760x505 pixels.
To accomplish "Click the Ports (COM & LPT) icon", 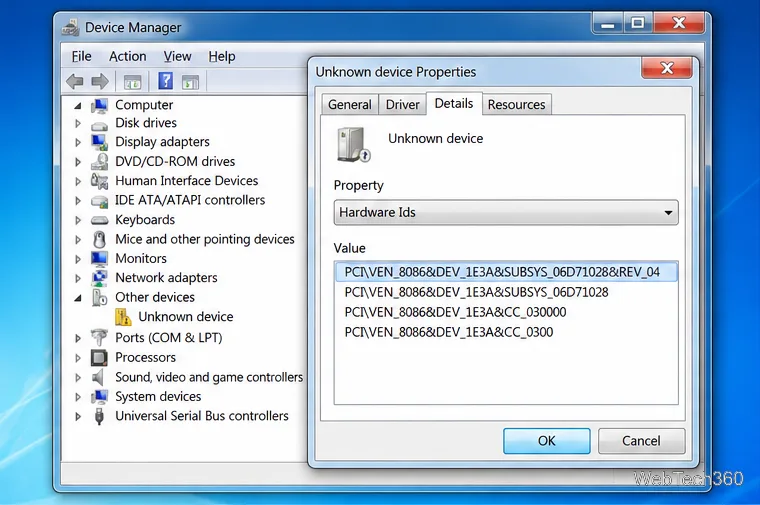I will pos(99,337).
